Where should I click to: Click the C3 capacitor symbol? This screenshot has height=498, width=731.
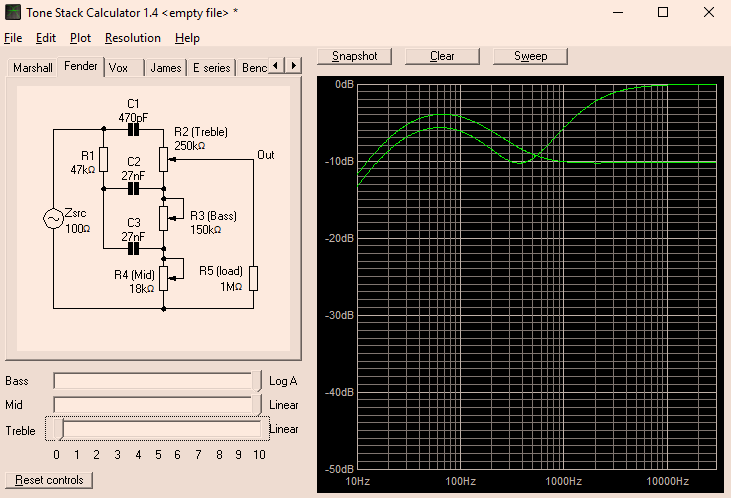tap(133, 249)
